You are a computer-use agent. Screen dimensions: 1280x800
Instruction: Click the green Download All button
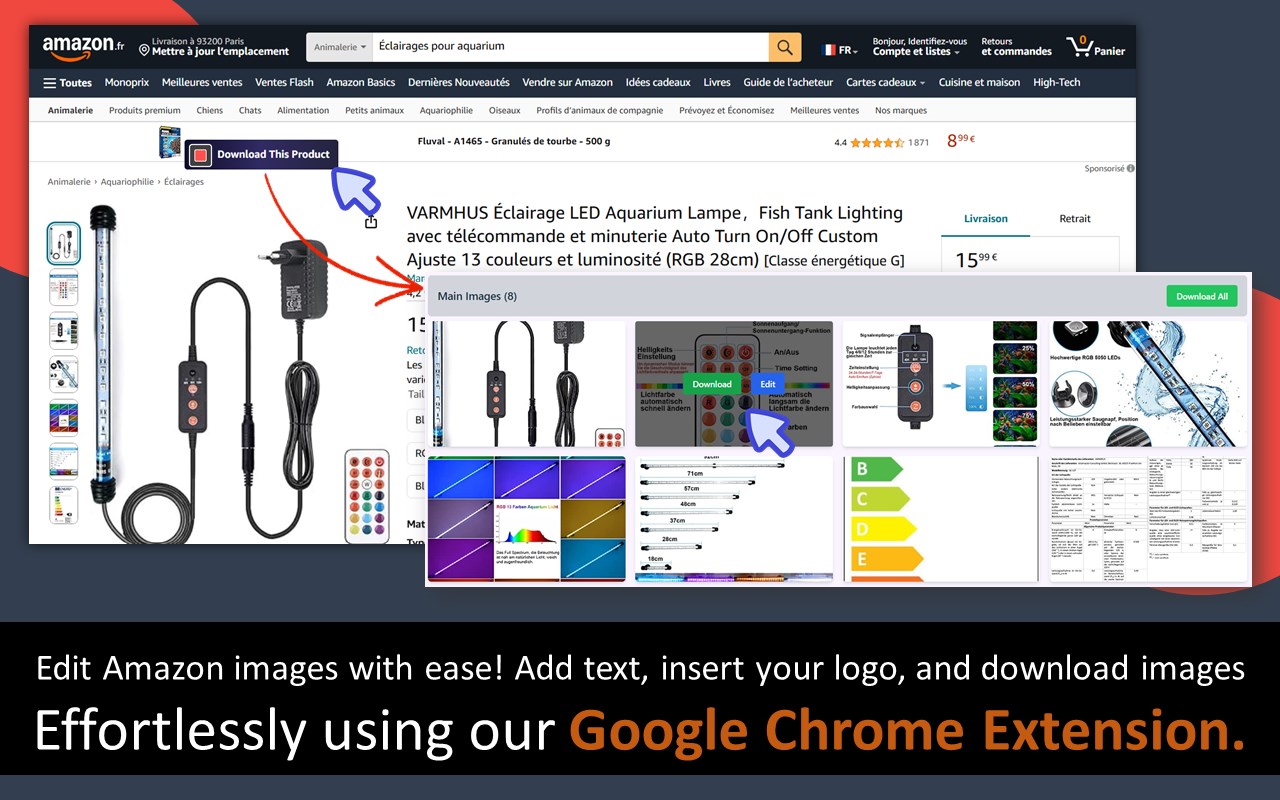pyautogui.click(x=1201, y=296)
